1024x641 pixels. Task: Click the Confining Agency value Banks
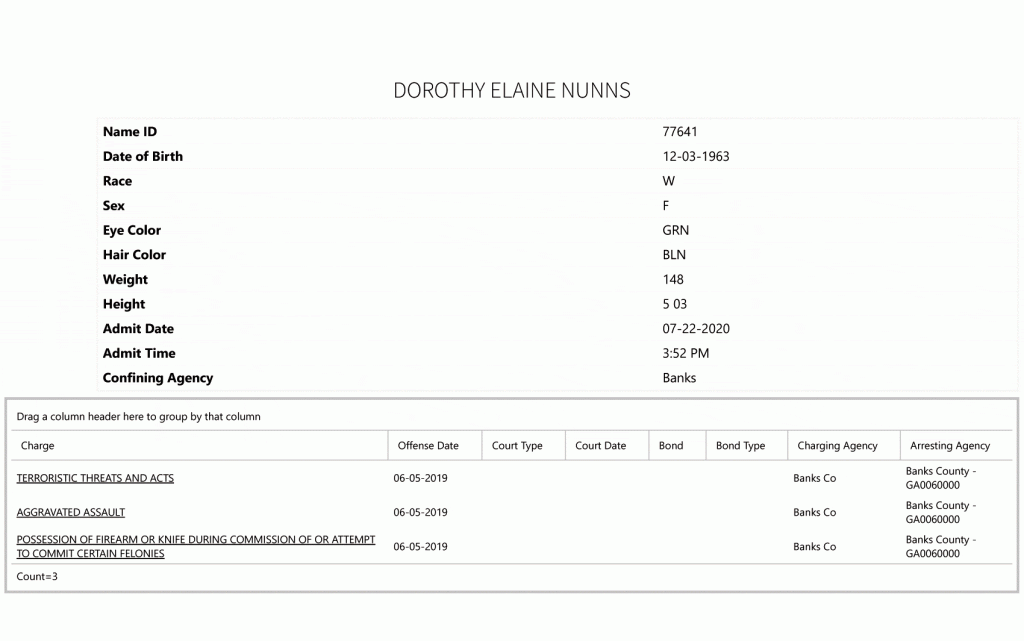pyautogui.click(x=679, y=378)
